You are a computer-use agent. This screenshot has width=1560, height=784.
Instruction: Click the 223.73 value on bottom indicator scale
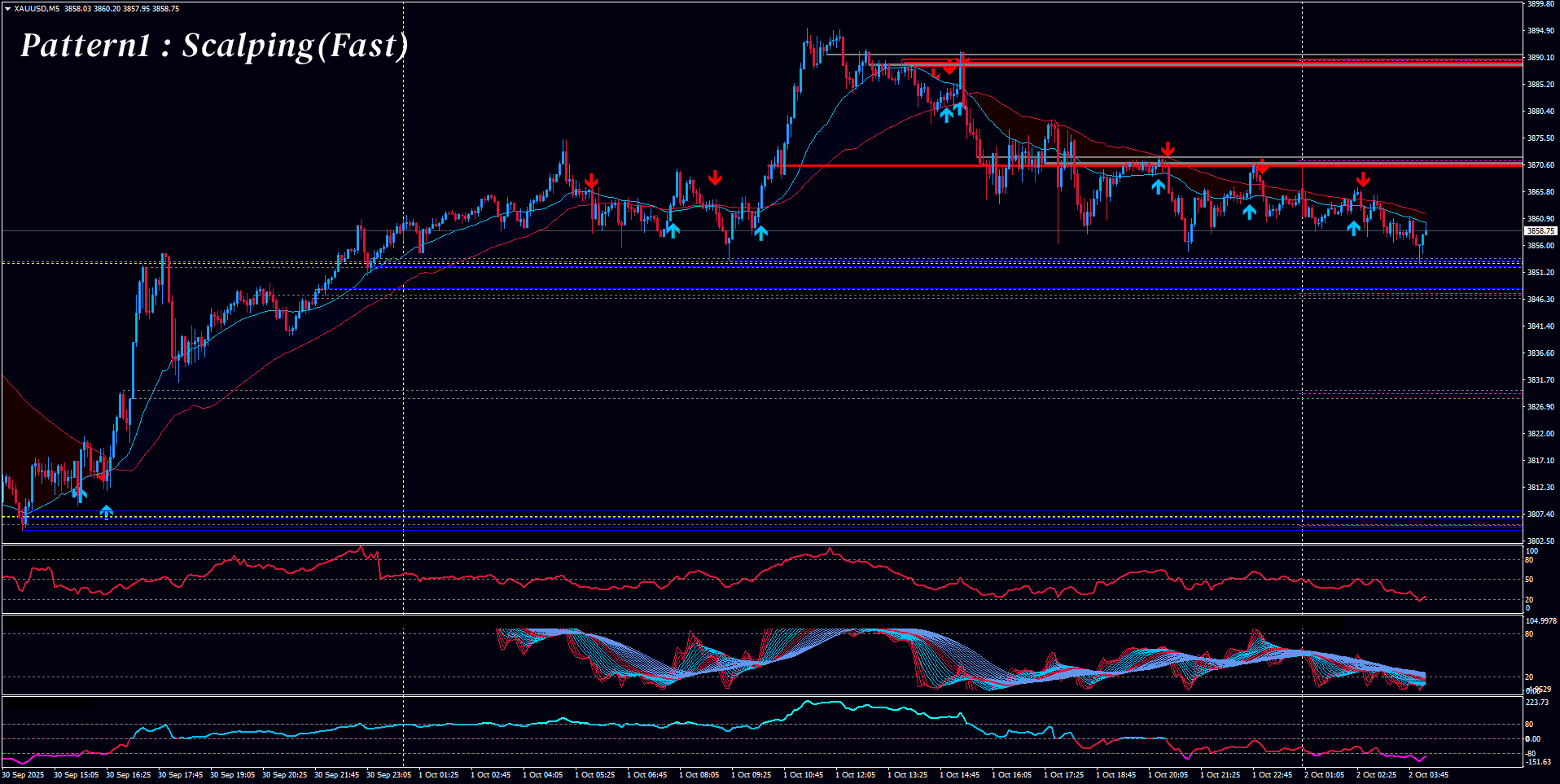[1537, 702]
